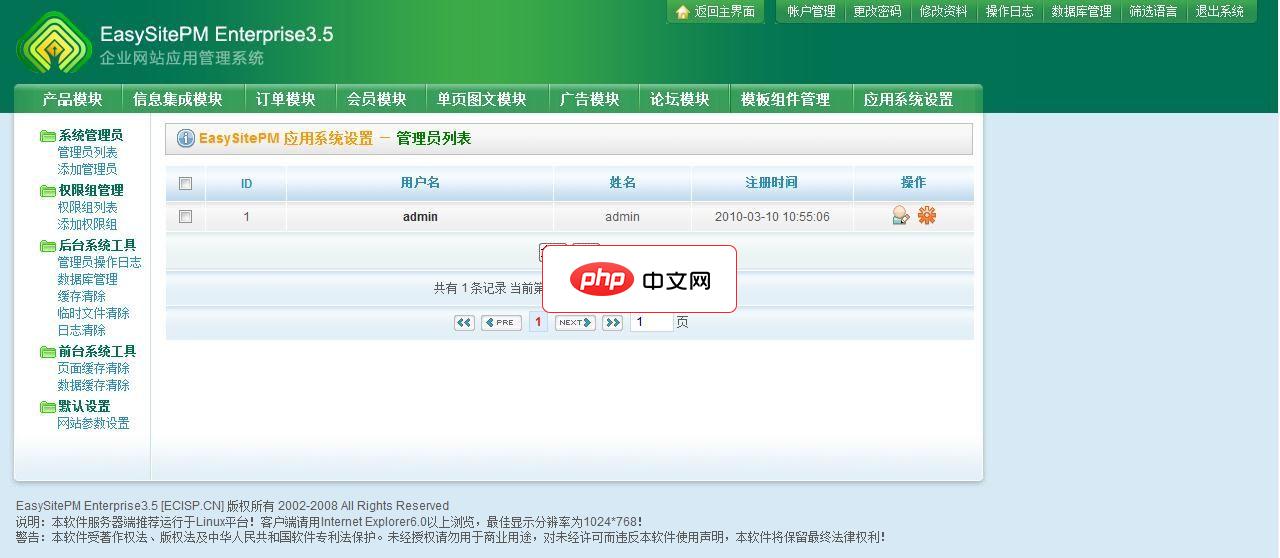Open 临时文件清除 in the sidebar
1280x558 pixels.
point(93,314)
